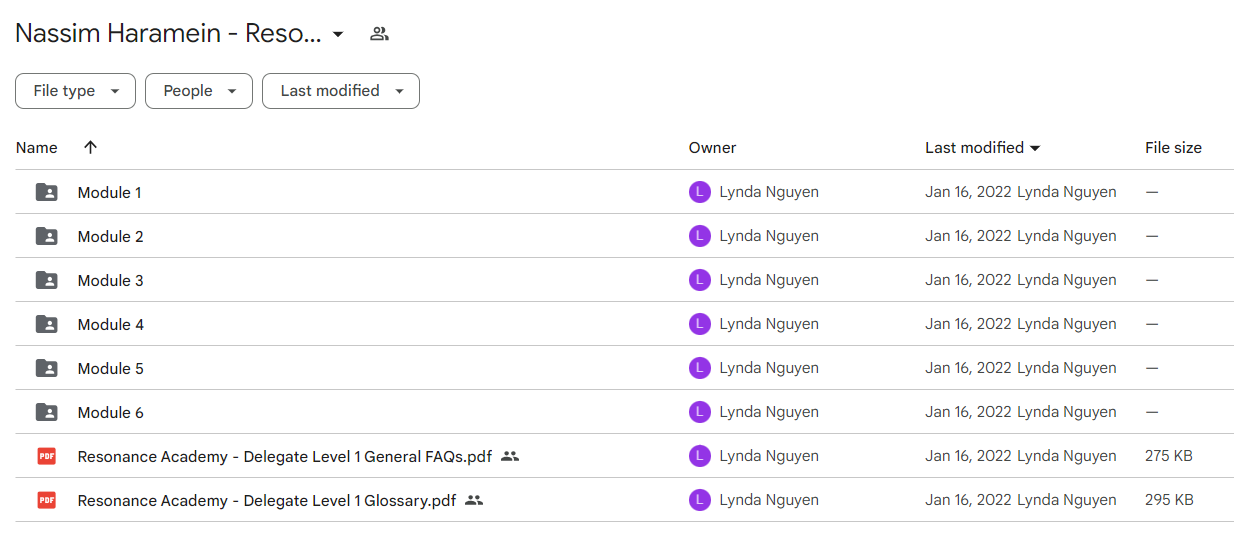1234x537 pixels.
Task: Click Jan 16, 2022 date in Module 5 row
Action: point(968,368)
